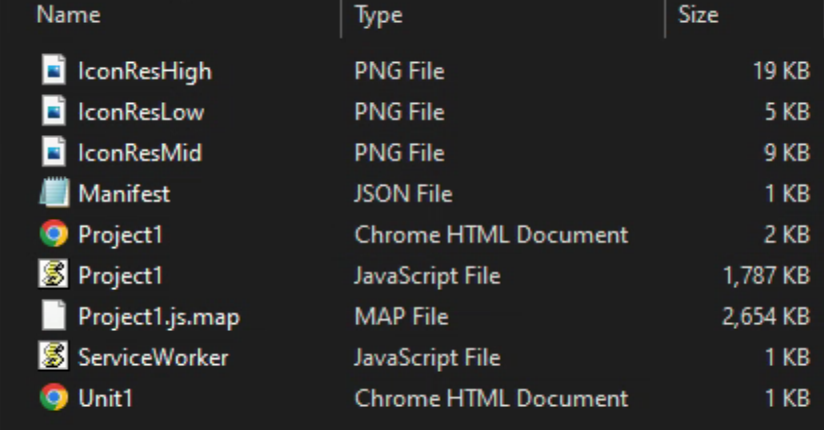This screenshot has height=430, width=824.
Task: Click the script icon of Project1 JavaScript File
Action: (x=54, y=274)
